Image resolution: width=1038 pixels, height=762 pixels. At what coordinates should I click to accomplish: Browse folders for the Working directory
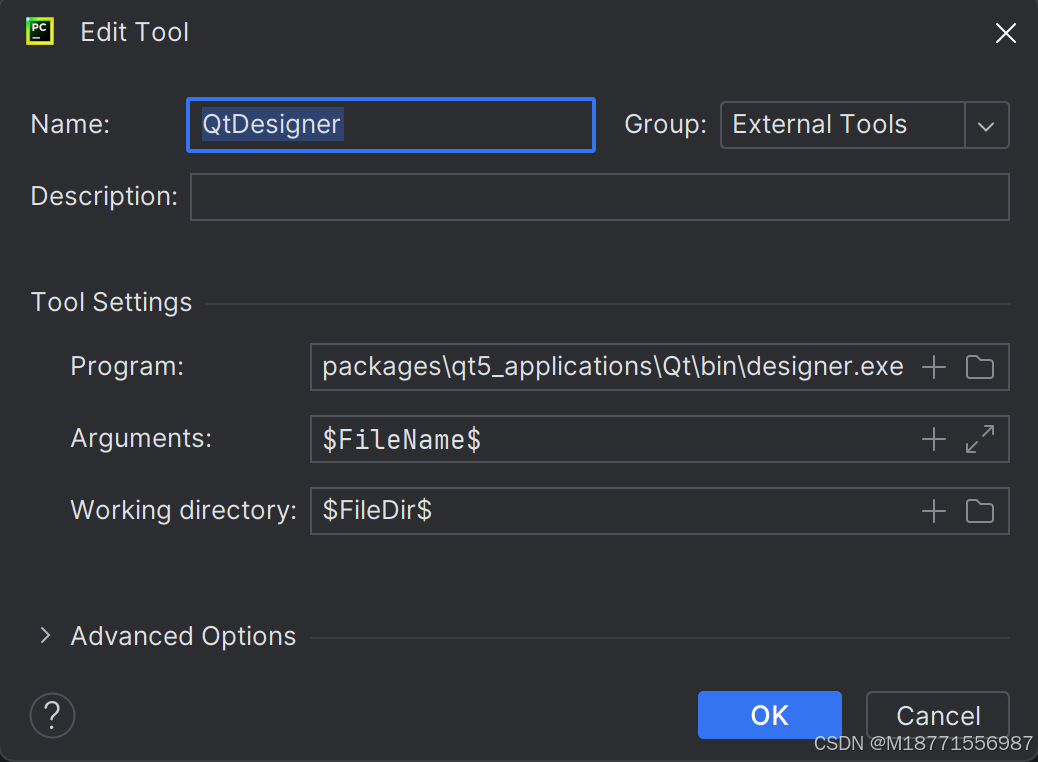click(x=979, y=511)
